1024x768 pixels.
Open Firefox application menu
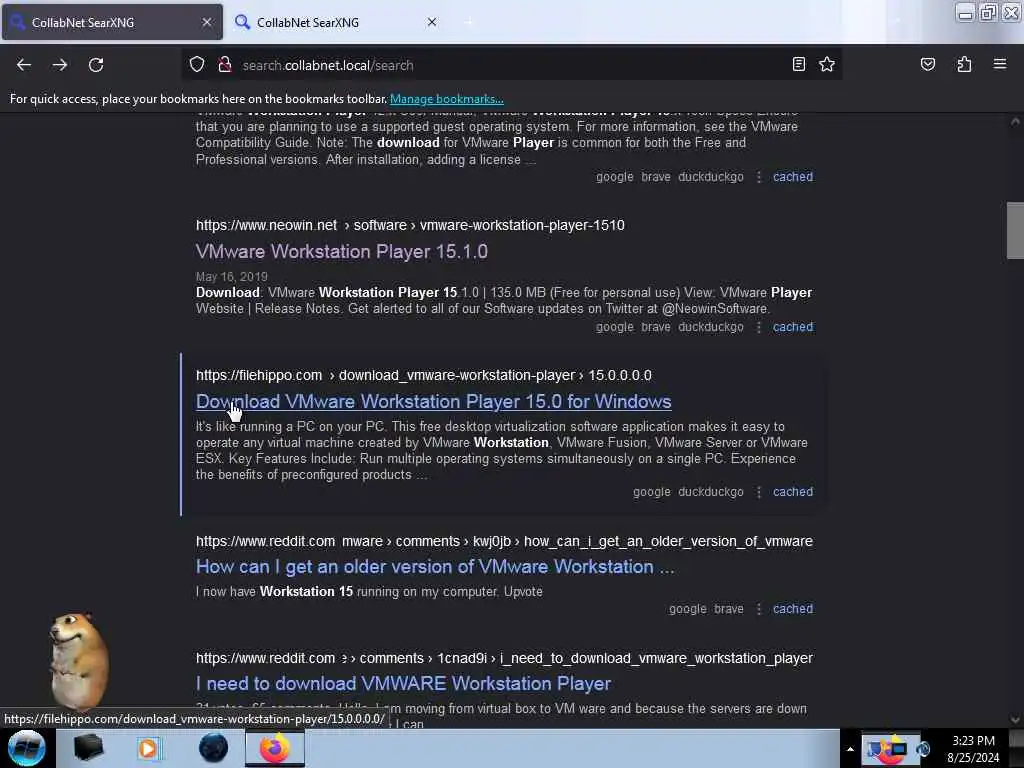tap(999, 64)
